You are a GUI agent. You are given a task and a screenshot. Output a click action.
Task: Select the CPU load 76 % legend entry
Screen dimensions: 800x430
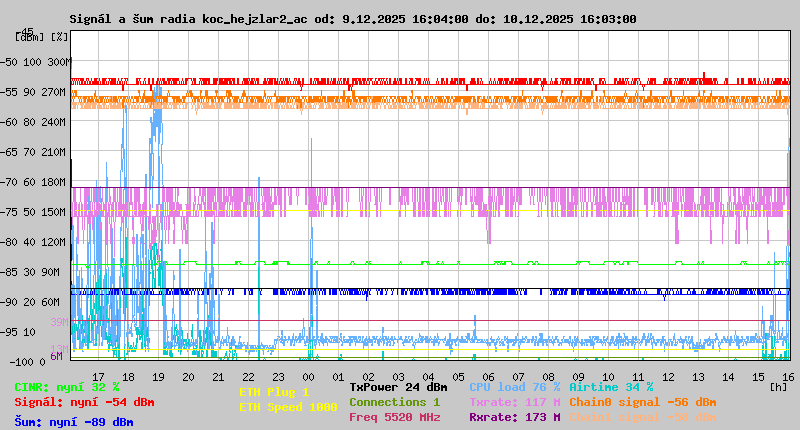click(514, 386)
